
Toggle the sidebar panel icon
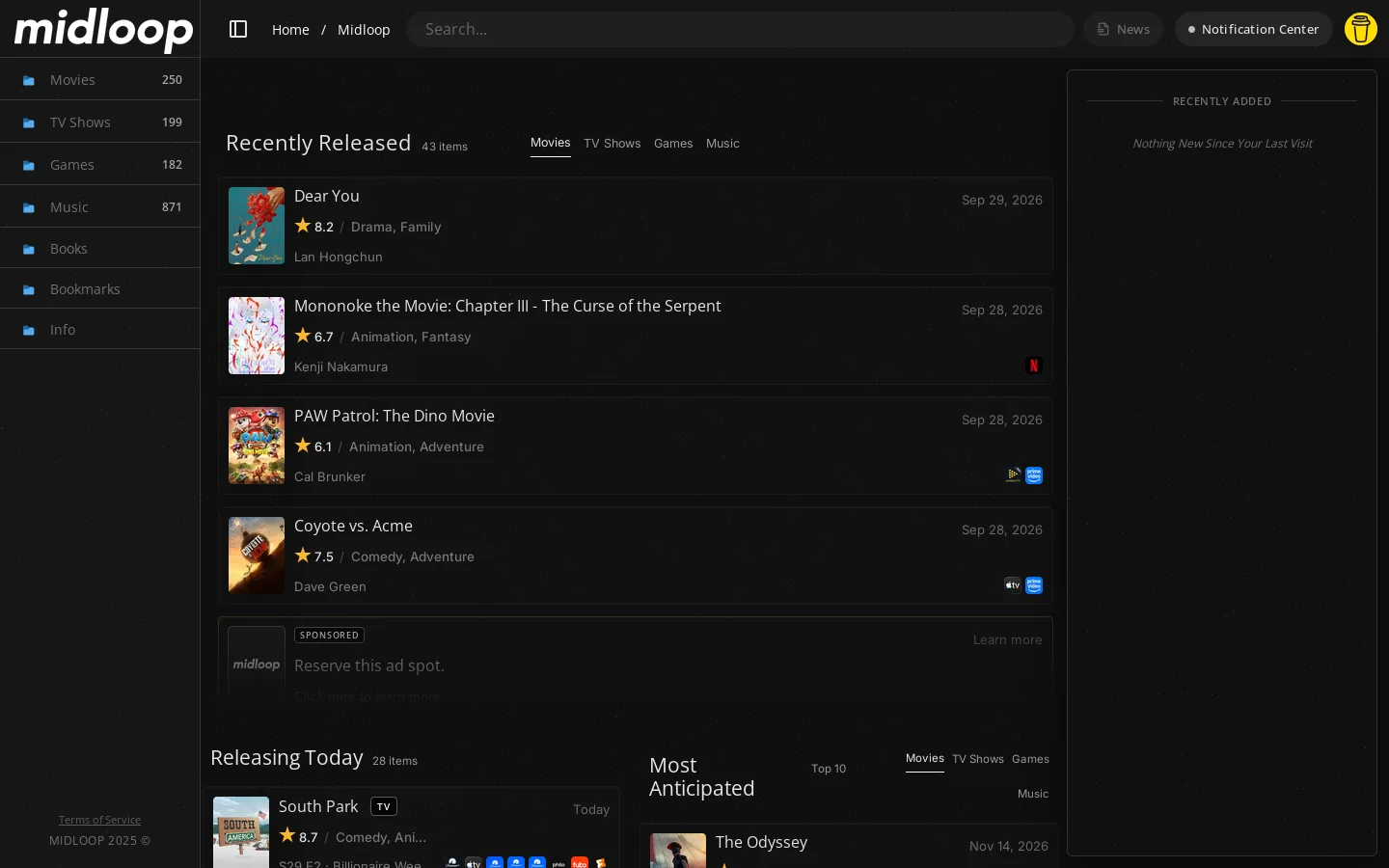click(238, 29)
